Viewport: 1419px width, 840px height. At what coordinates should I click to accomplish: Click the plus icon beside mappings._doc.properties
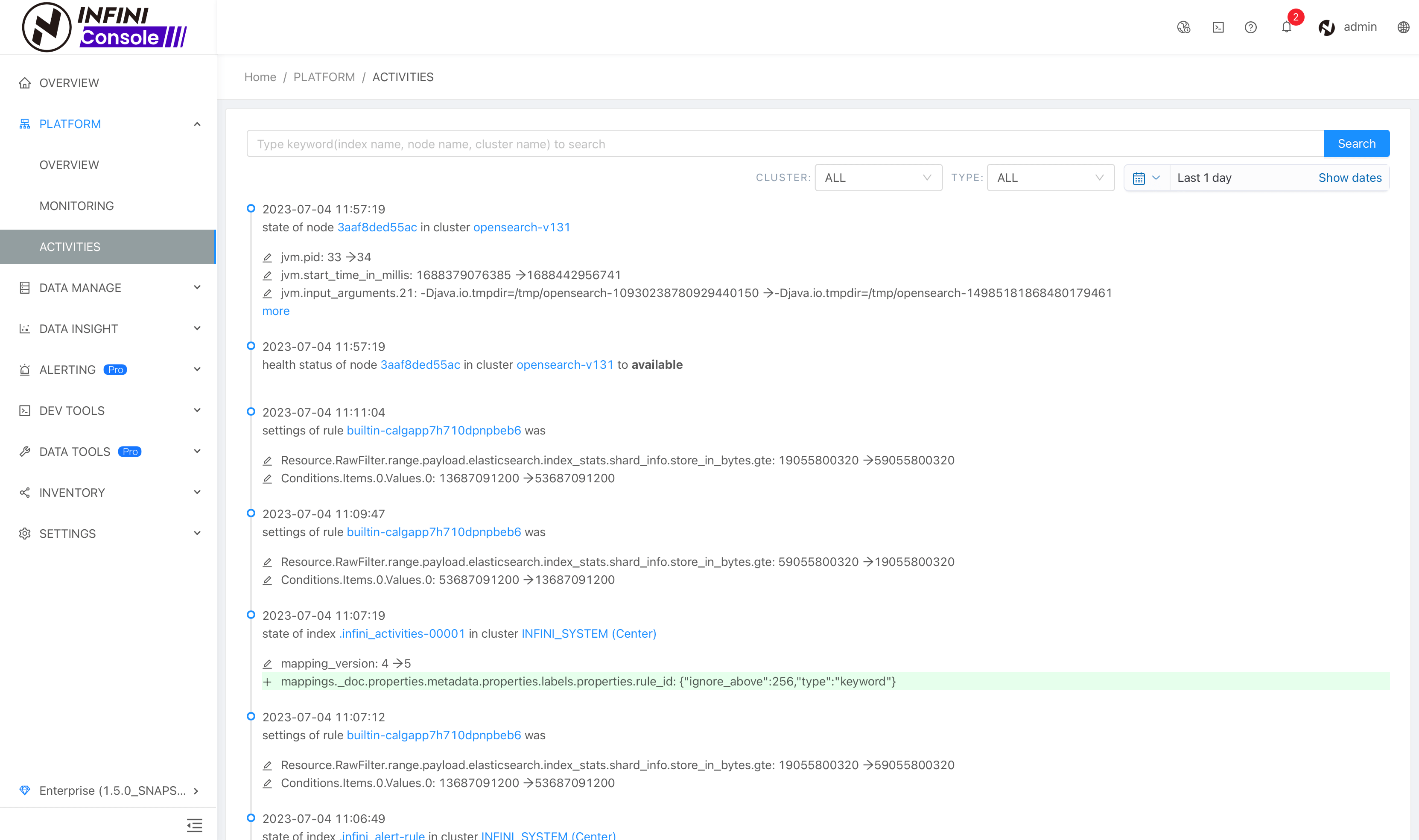click(x=267, y=682)
